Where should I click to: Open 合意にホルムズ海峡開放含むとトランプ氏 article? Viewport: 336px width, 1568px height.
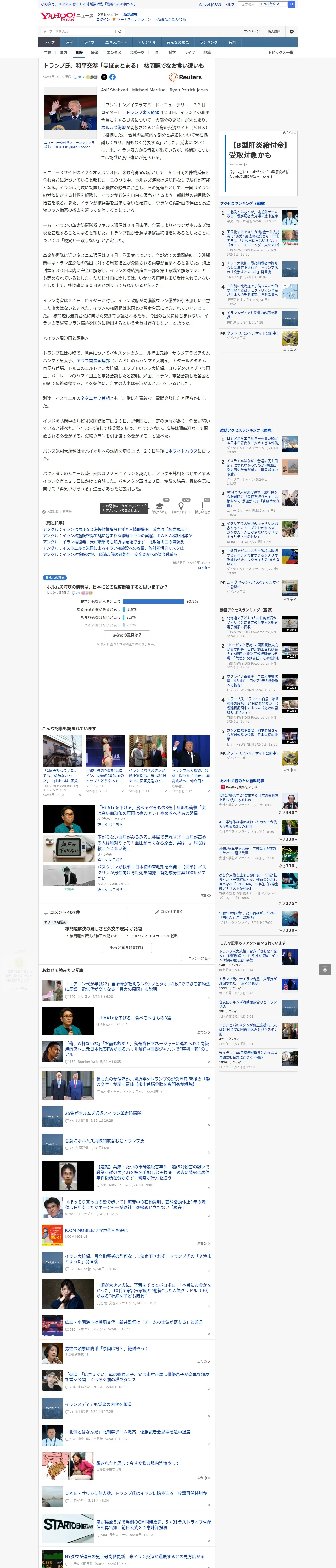coord(104,1141)
